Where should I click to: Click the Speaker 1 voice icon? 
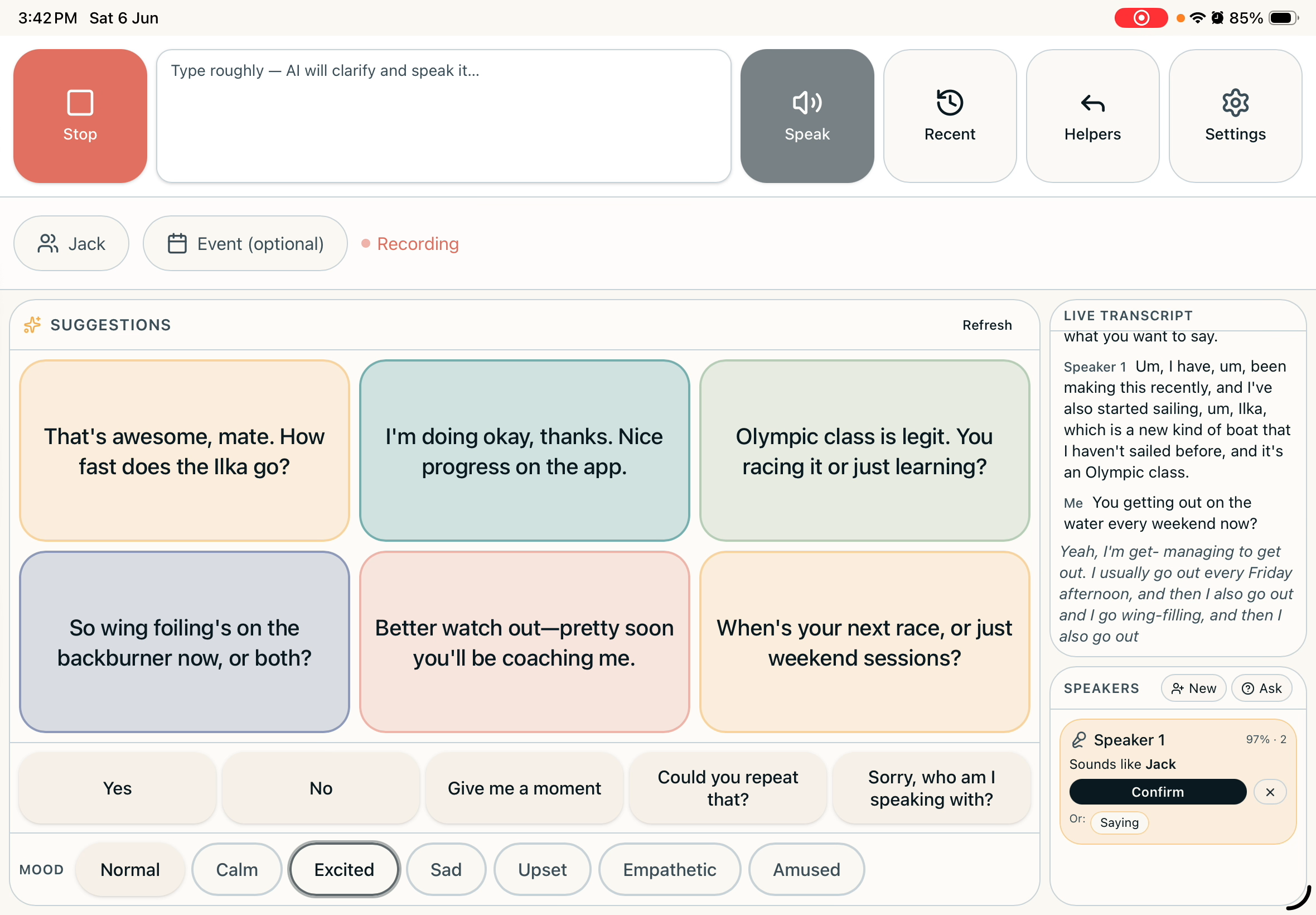pyautogui.click(x=1078, y=740)
